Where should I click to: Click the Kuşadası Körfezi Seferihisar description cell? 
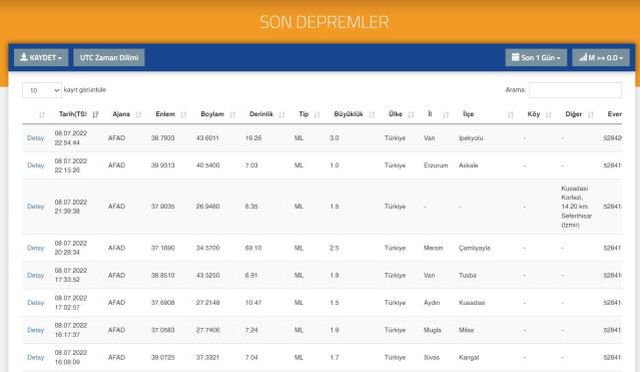[x=576, y=207]
